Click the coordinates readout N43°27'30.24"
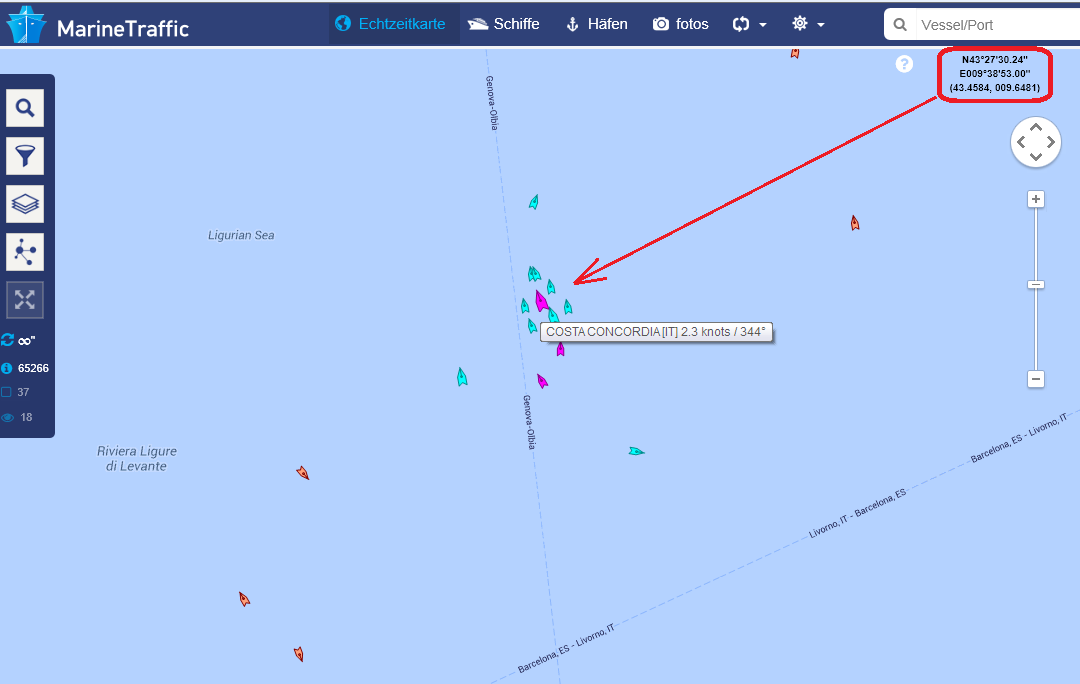Viewport: 1080px width, 684px height. tap(995, 60)
